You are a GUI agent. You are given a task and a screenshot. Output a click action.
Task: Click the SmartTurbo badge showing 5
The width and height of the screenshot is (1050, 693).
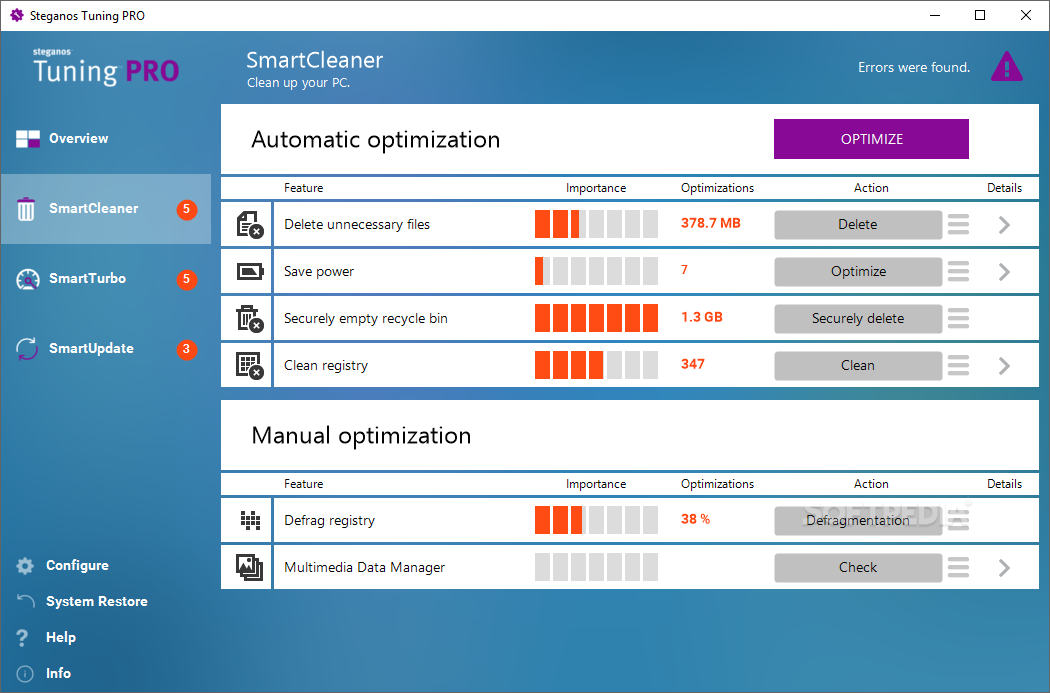click(x=187, y=279)
